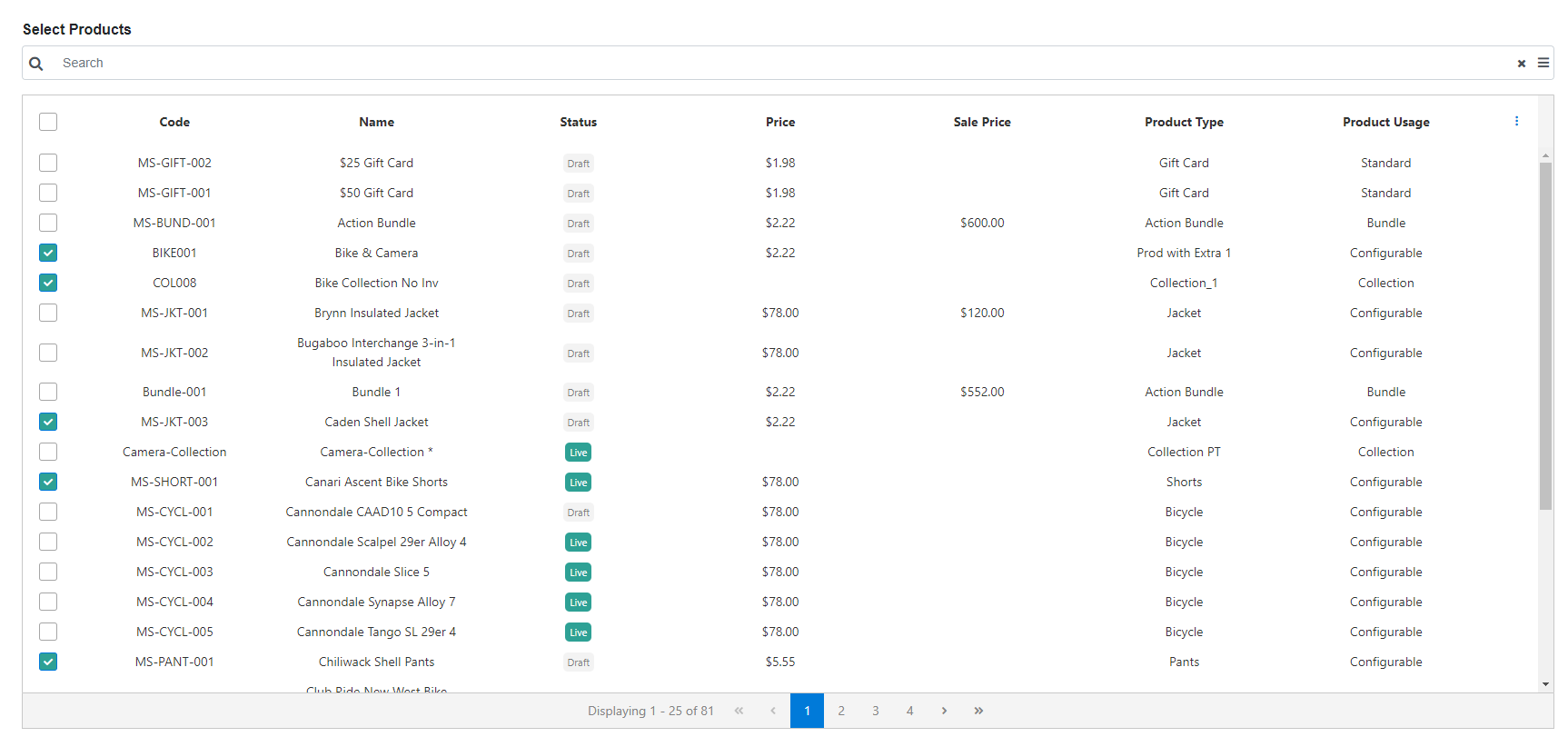Image resolution: width=1568 pixels, height=737 pixels.
Task: Click the vertical scrollbar thumb
Action: [1546, 336]
